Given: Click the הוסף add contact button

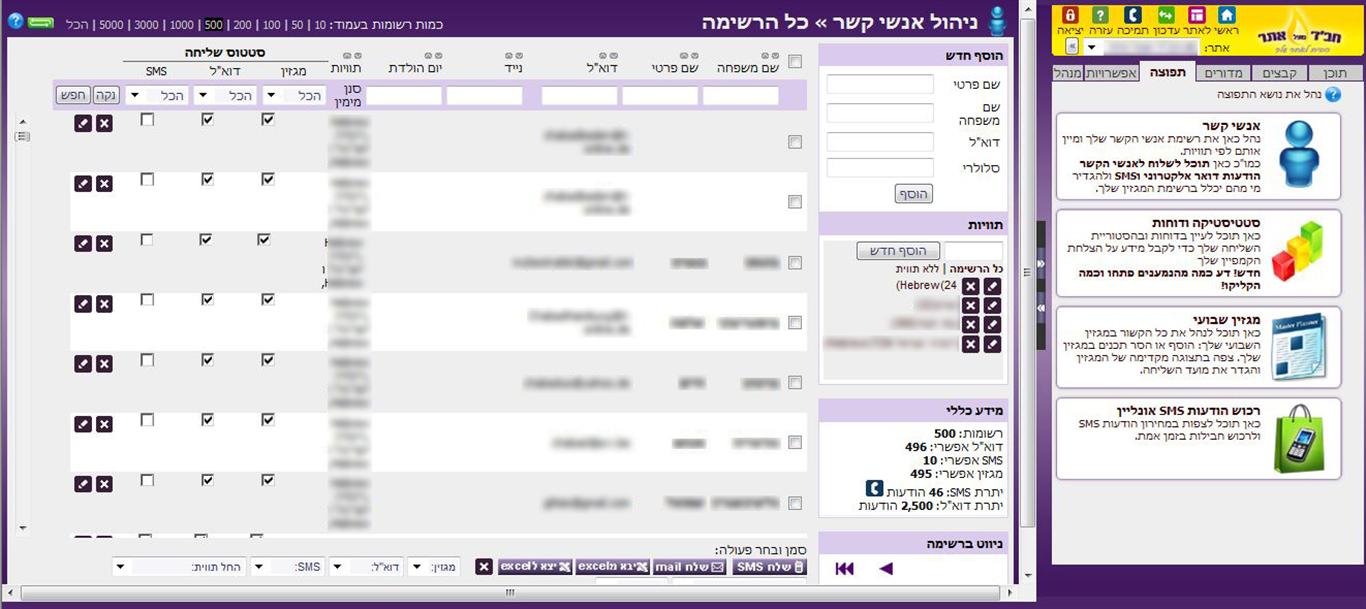Looking at the screenshot, I should 913,193.
